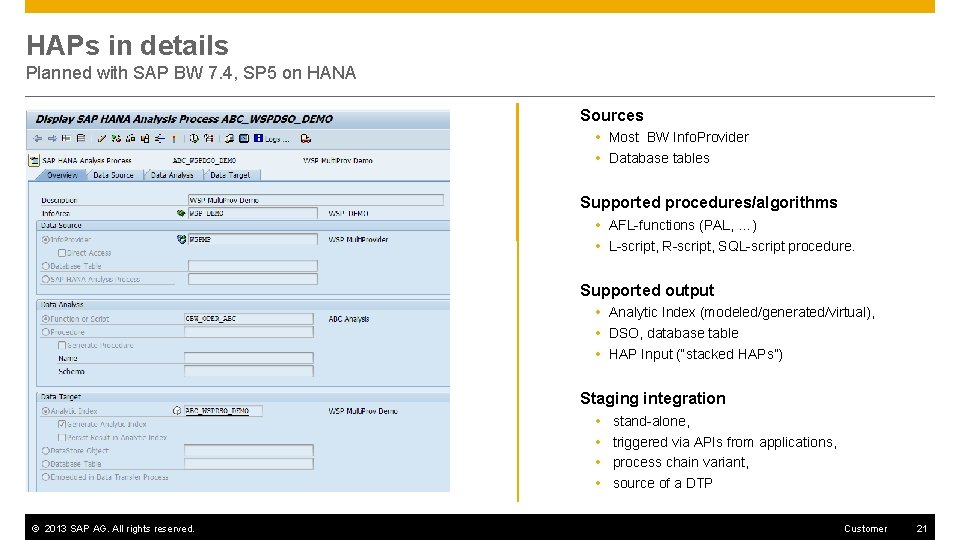Select the DataStore Object radio button
The image size is (960, 540).
[x=45, y=451]
